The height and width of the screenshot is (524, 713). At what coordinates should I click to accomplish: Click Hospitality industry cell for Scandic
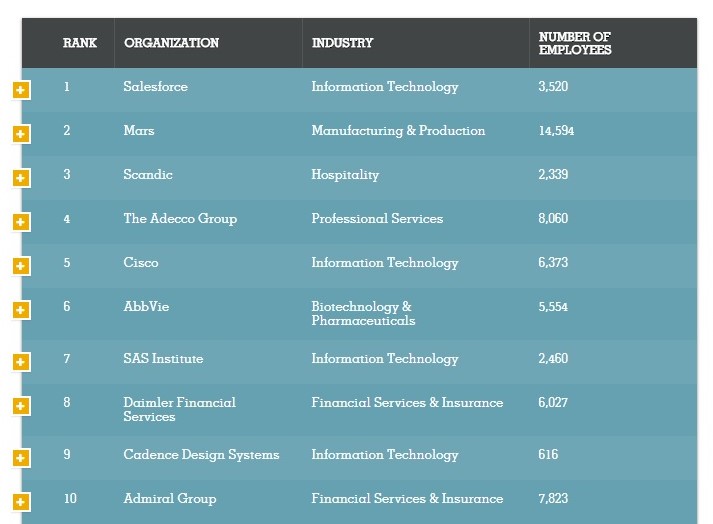(x=345, y=175)
